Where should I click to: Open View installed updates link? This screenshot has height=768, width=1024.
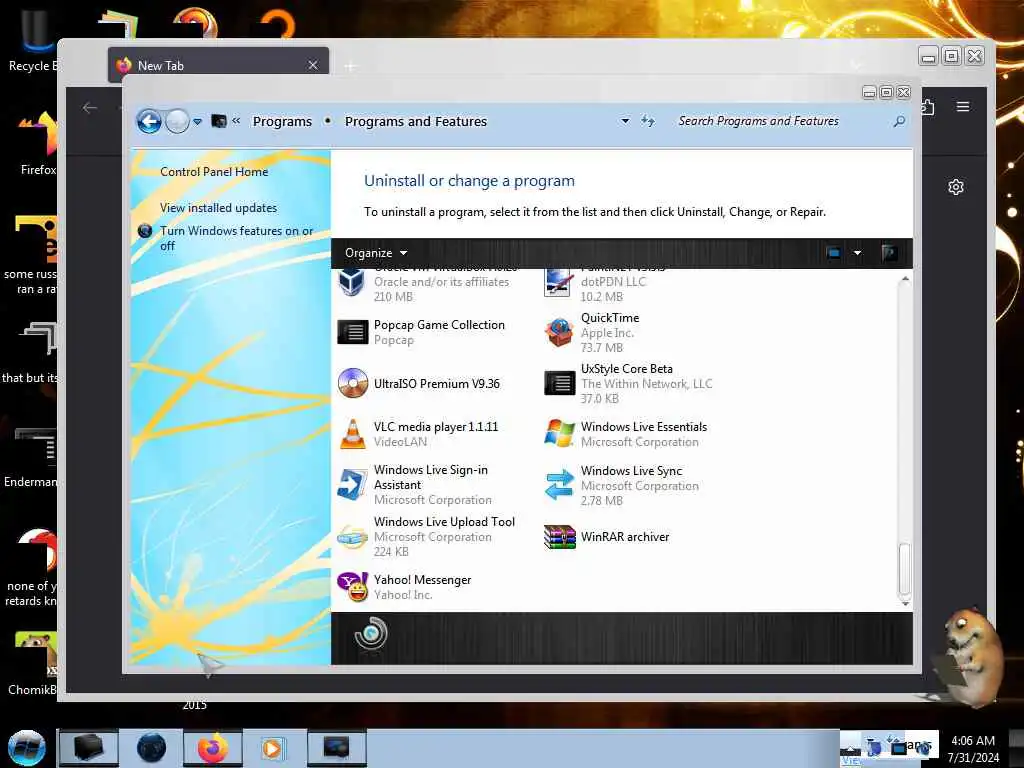[218, 208]
